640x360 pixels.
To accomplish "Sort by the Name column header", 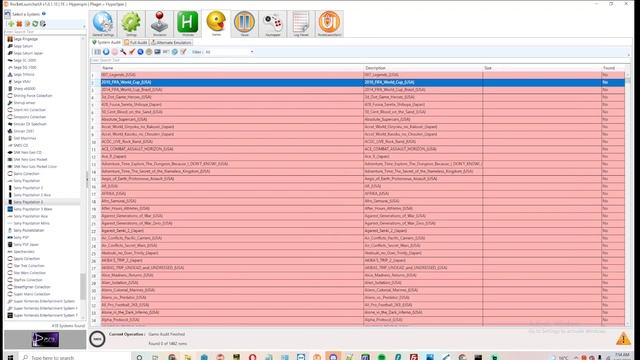I will tap(232, 68).
